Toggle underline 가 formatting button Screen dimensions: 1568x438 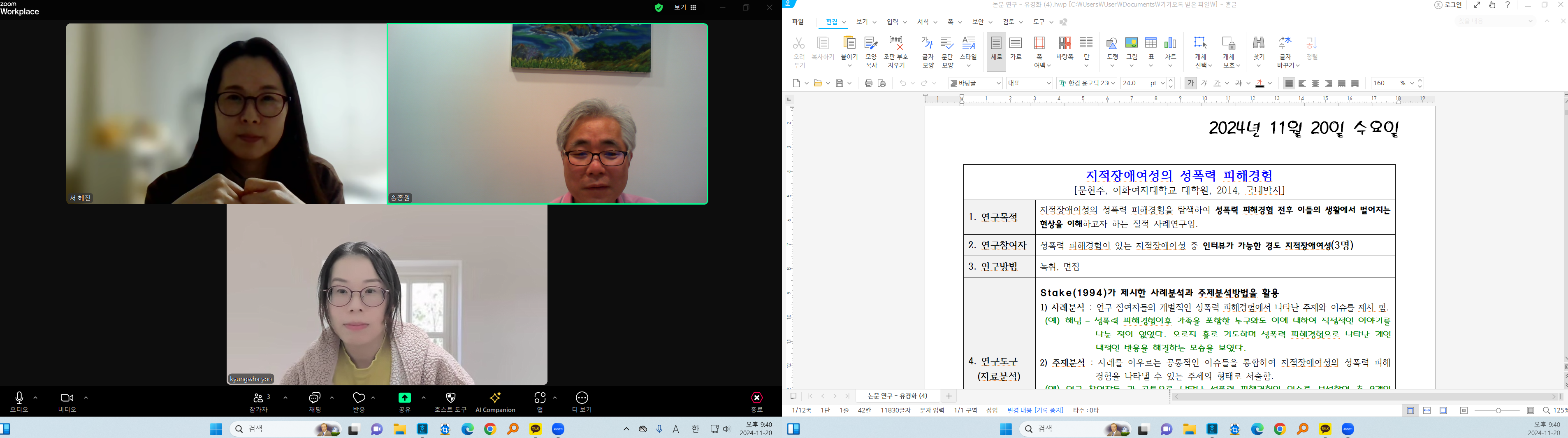(1218, 83)
